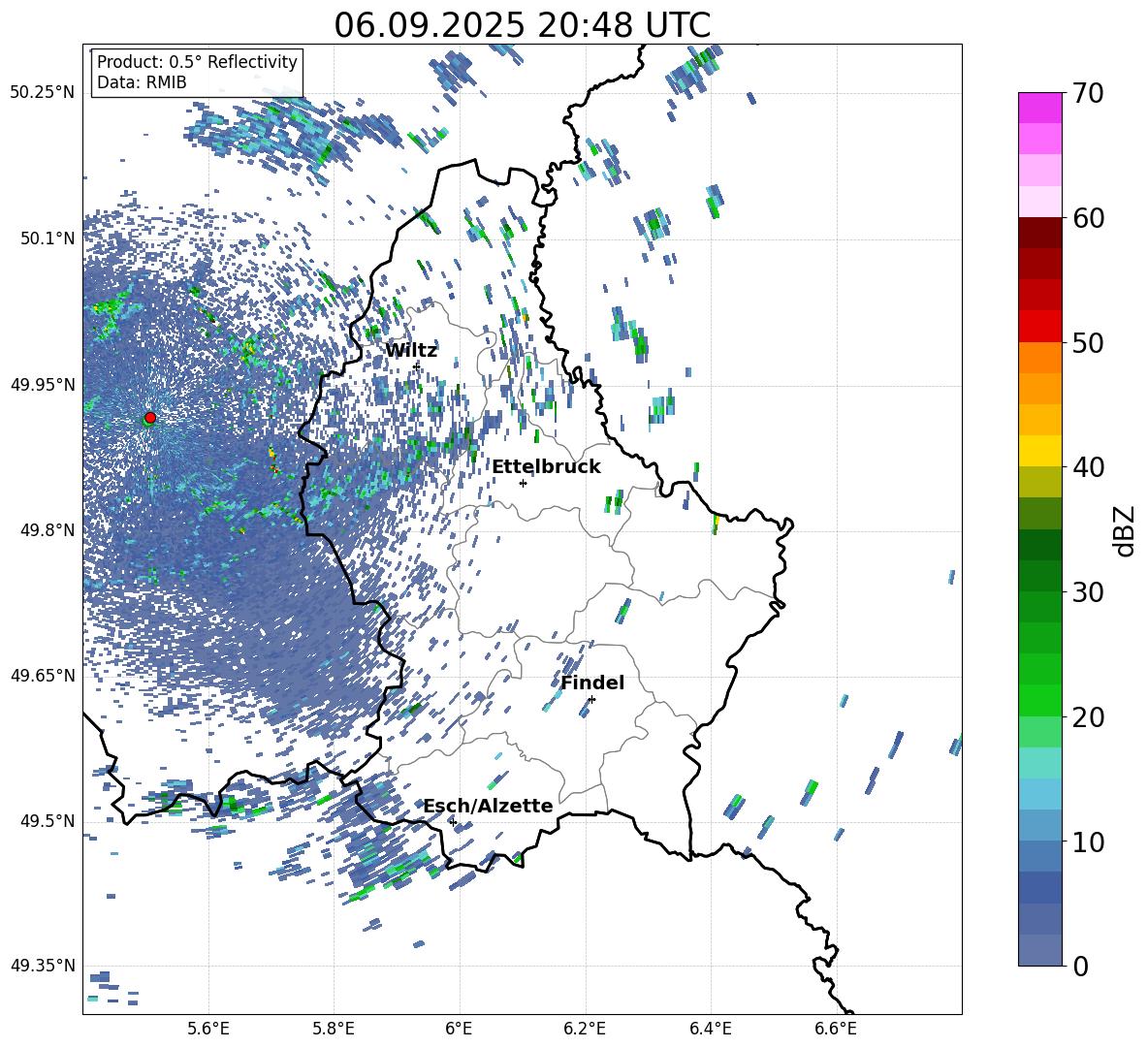Image resolution: width=1148 pixels, height=1048 pixels.
Task: Click the 6.6°E longitude label
Action: (836, 1030)
